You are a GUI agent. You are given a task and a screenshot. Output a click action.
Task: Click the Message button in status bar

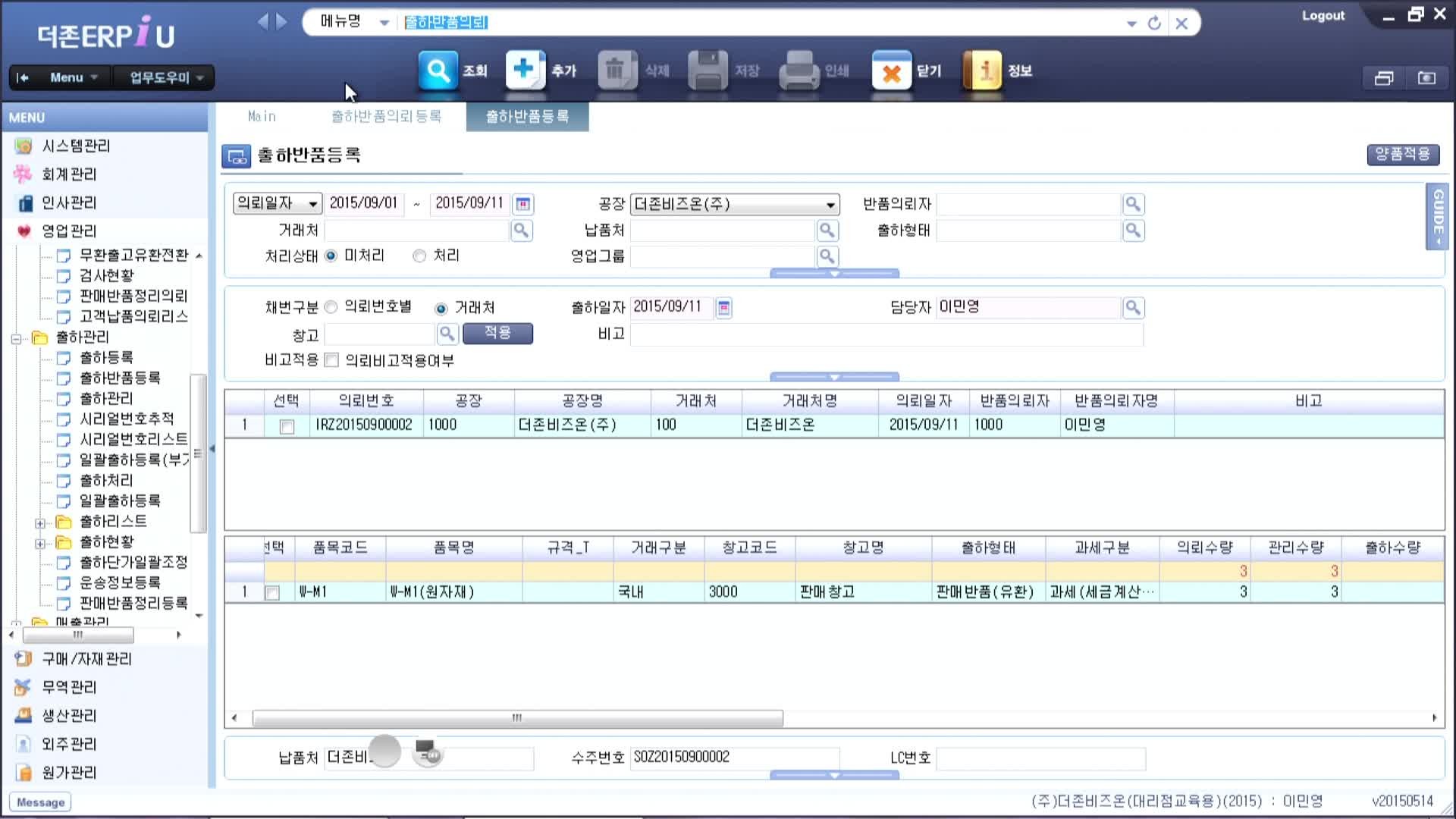tap(40, 802)
